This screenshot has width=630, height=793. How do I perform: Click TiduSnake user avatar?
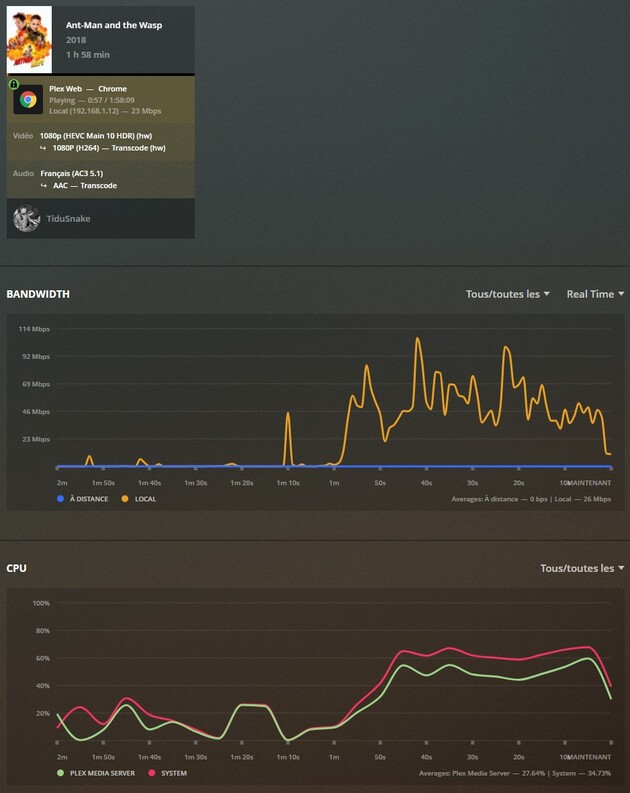pyautogui.click(x=26, y=218)
